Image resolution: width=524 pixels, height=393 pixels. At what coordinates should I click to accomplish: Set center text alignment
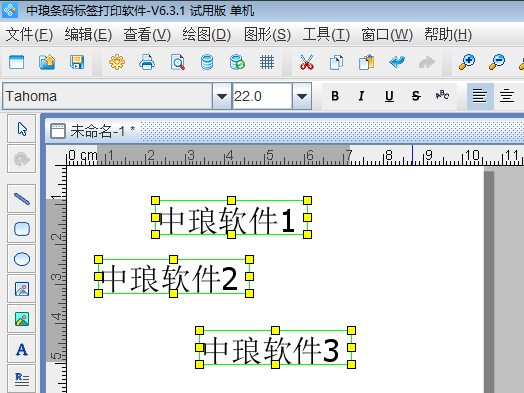507,96
